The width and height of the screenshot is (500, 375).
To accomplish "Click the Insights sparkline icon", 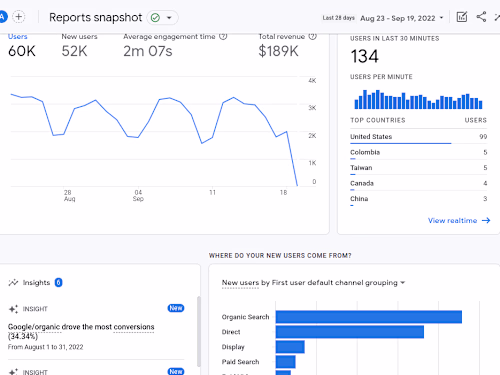I will pyautogui.click(x=13, y=283).
